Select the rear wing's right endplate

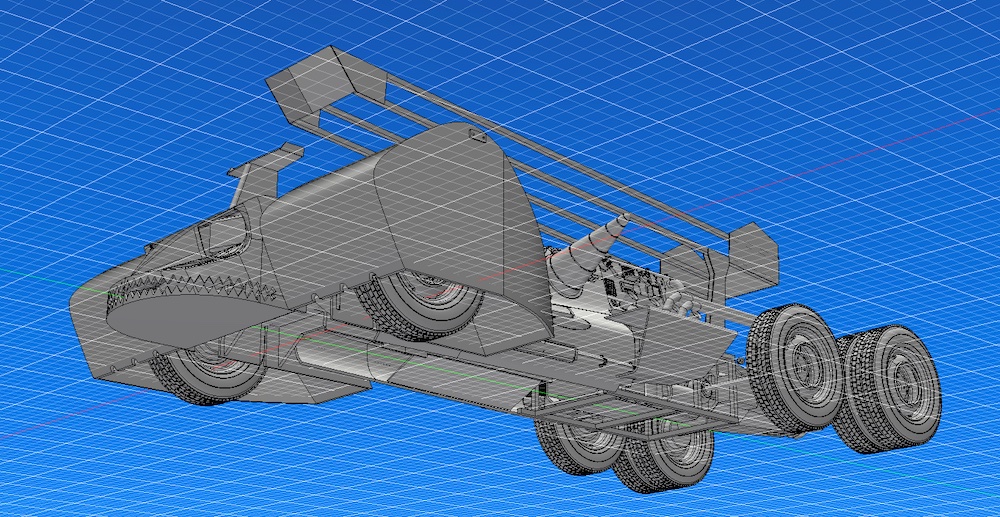click(753, 261)
